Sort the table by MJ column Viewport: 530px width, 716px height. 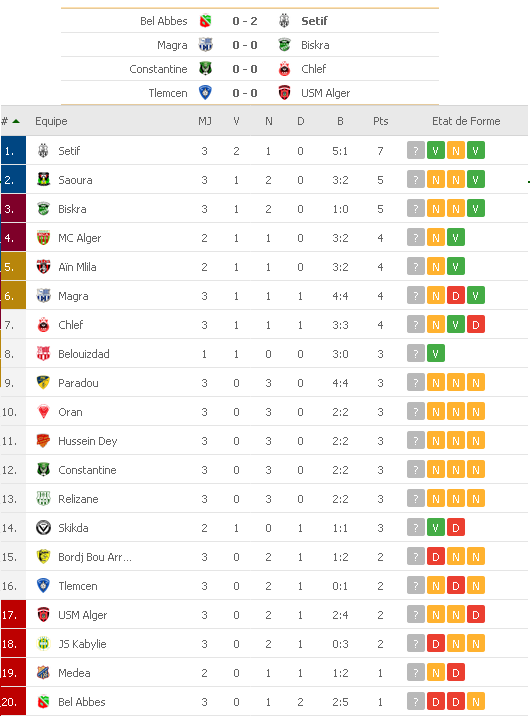205,121
